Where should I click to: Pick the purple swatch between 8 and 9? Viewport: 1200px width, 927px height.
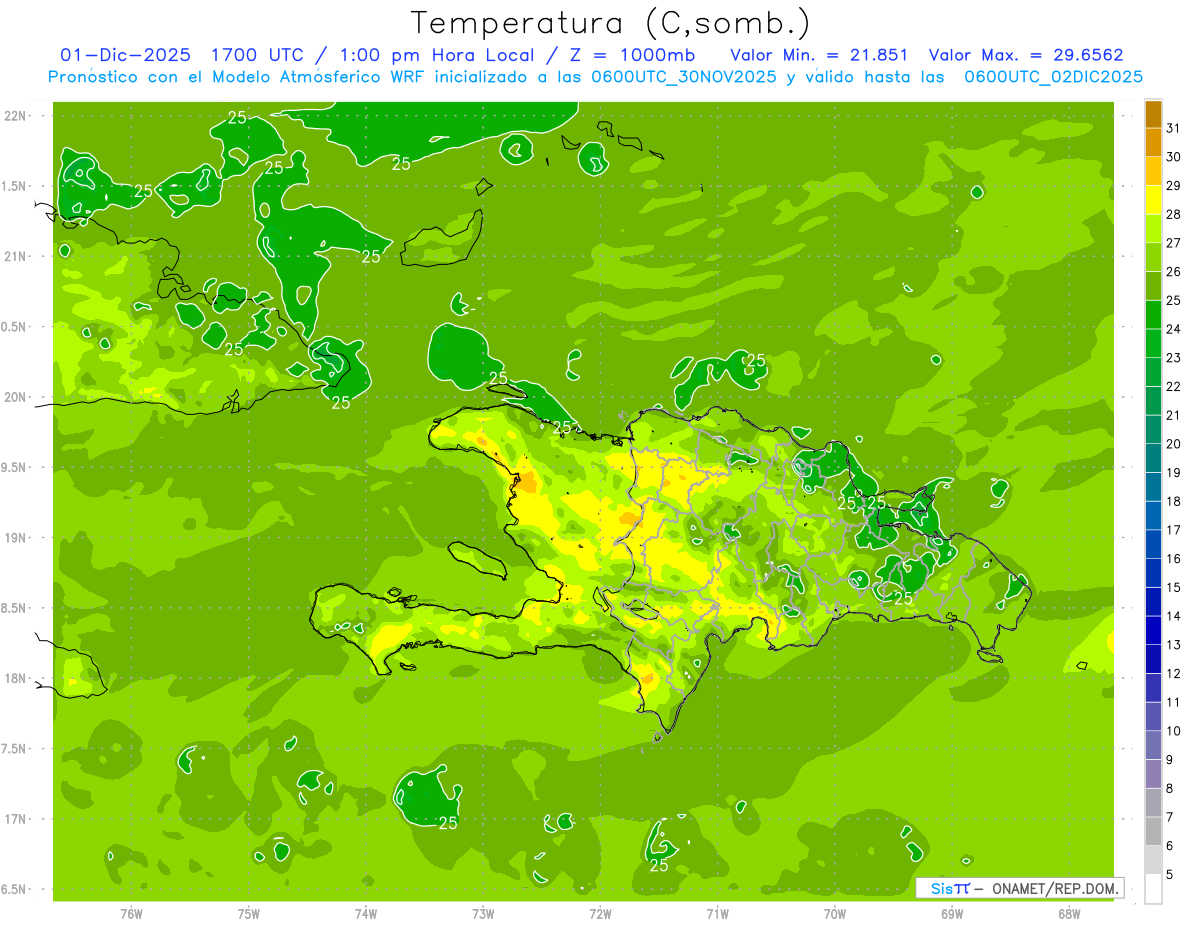click(1153, 774)
